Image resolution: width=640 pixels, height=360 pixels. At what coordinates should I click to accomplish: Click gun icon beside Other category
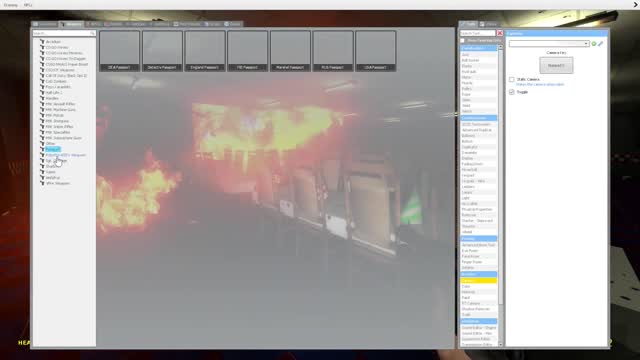(x=42, y=144)
